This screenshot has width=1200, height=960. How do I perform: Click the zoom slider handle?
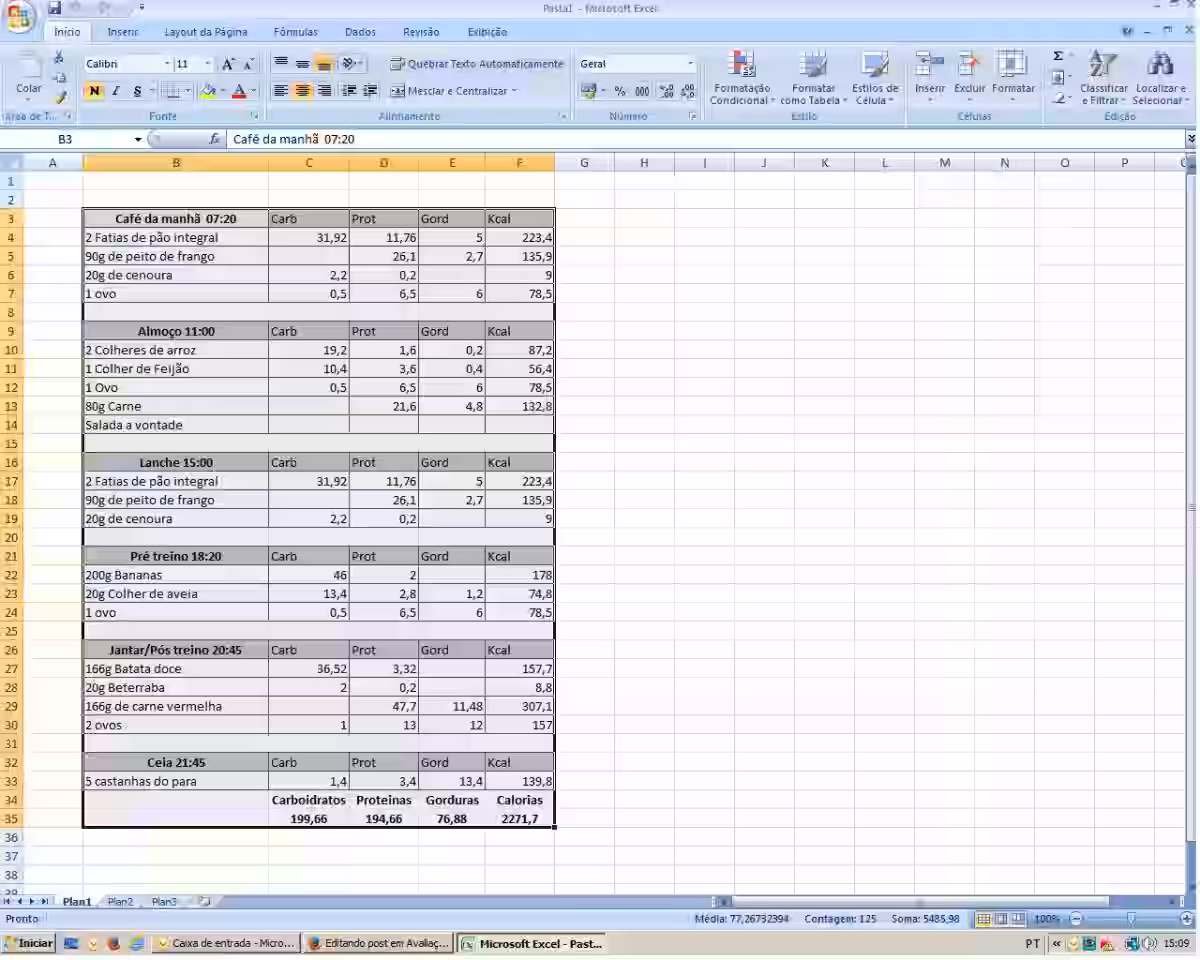pos(1131,919)
